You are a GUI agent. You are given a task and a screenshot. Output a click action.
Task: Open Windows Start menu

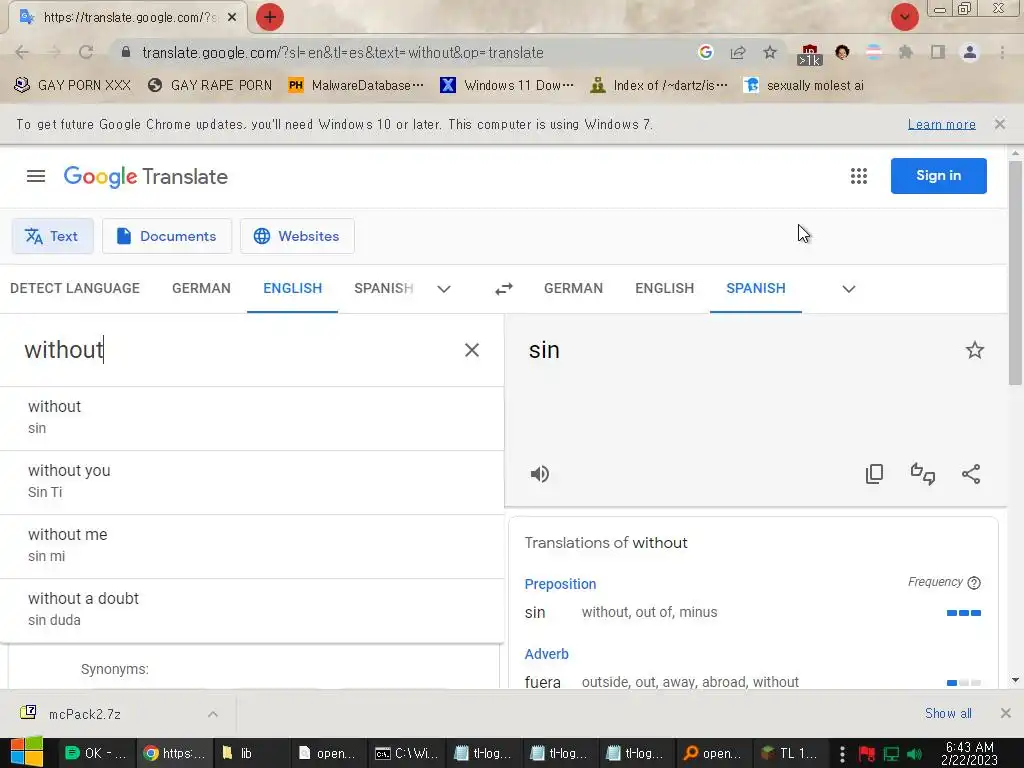pos(26,752)
